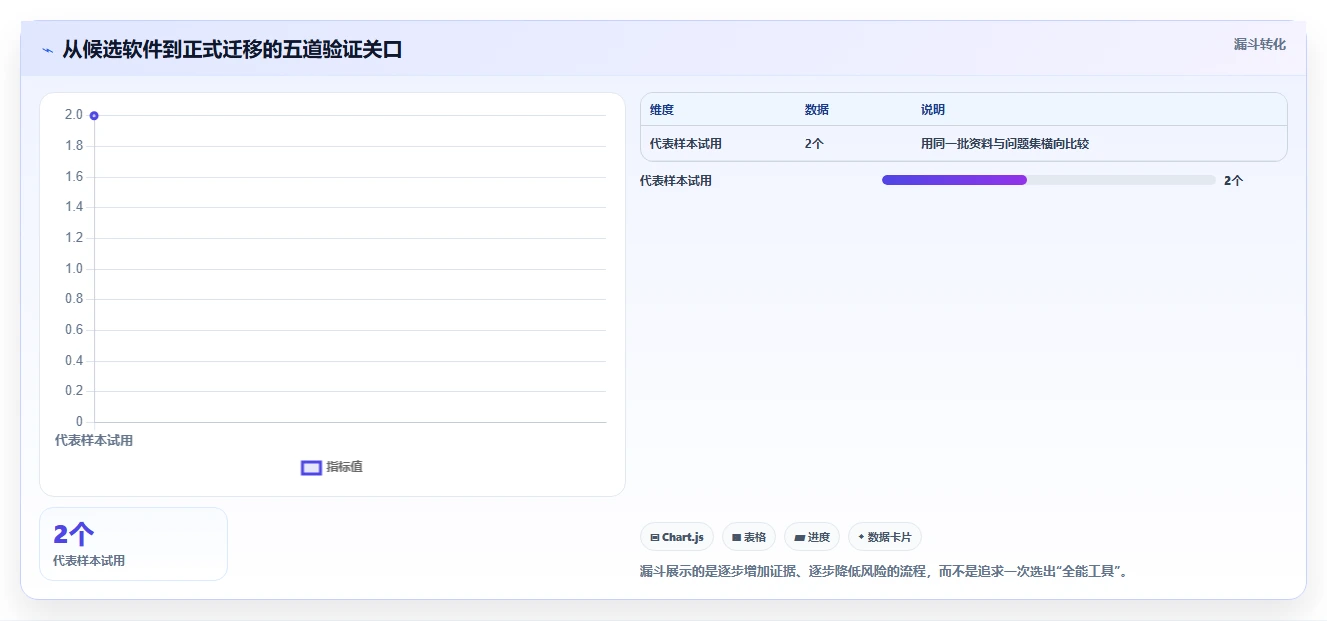Screen dimensions: 1327x621
Task: Click the 漏斗转化 label
Action: [x=1259, y=45]
